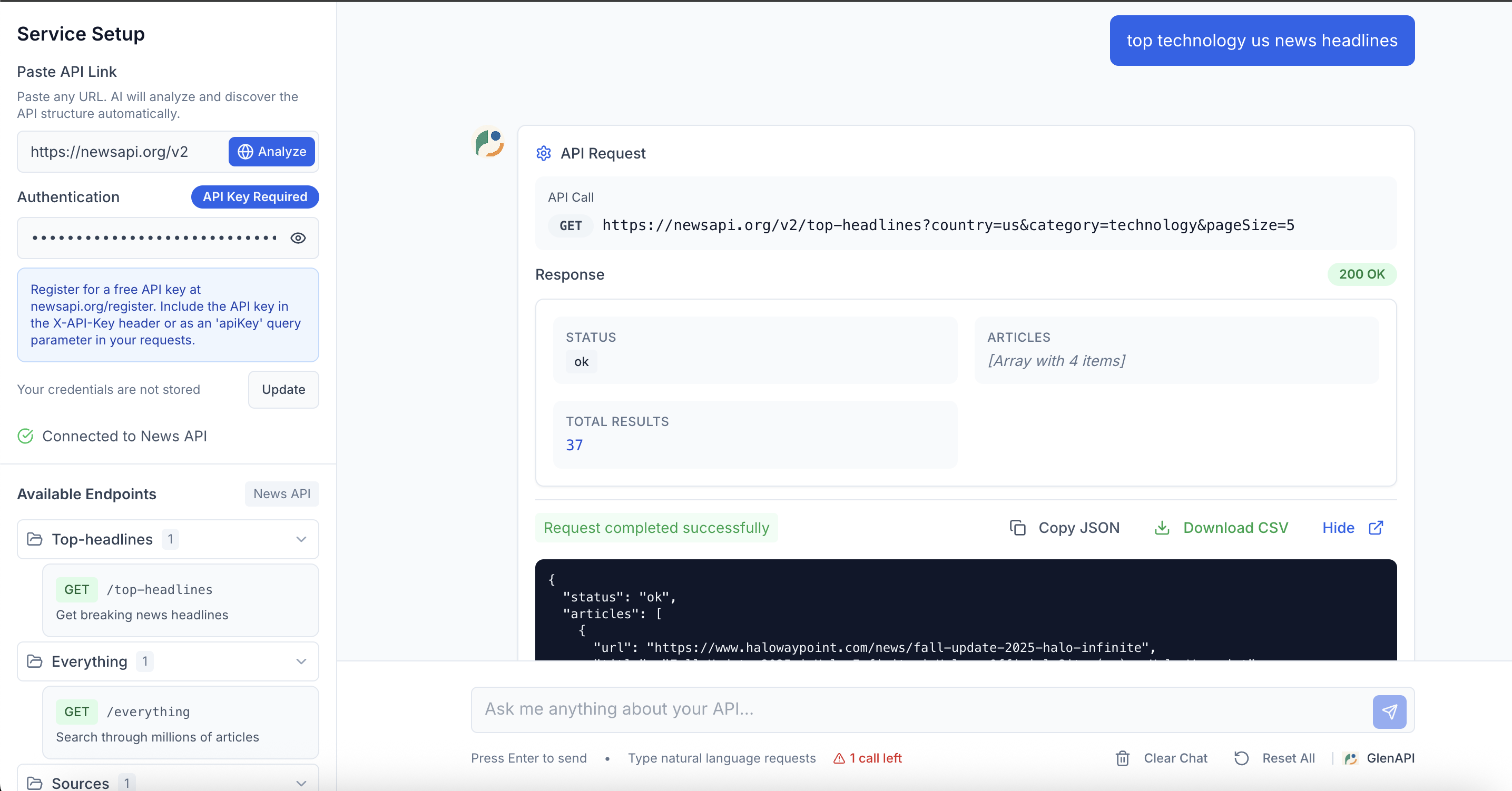Click the masked API key field
This screenshot has height=791, width=1512.
[x=154, y=238]
